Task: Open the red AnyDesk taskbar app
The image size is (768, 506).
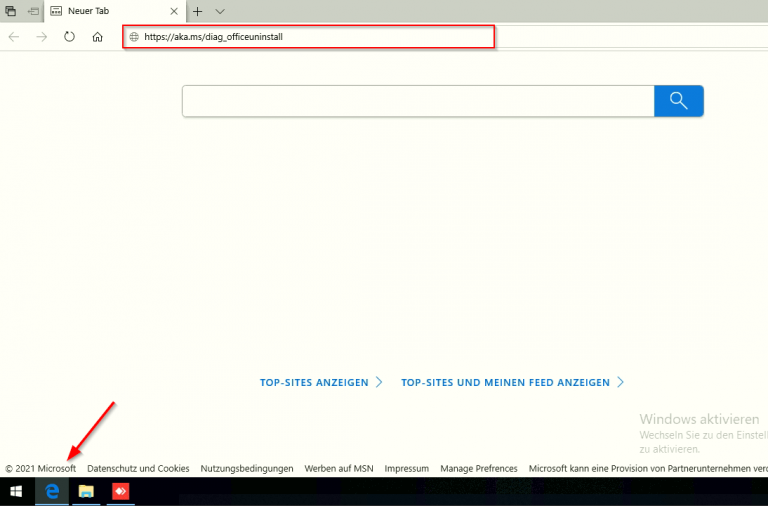Action: 120,491
